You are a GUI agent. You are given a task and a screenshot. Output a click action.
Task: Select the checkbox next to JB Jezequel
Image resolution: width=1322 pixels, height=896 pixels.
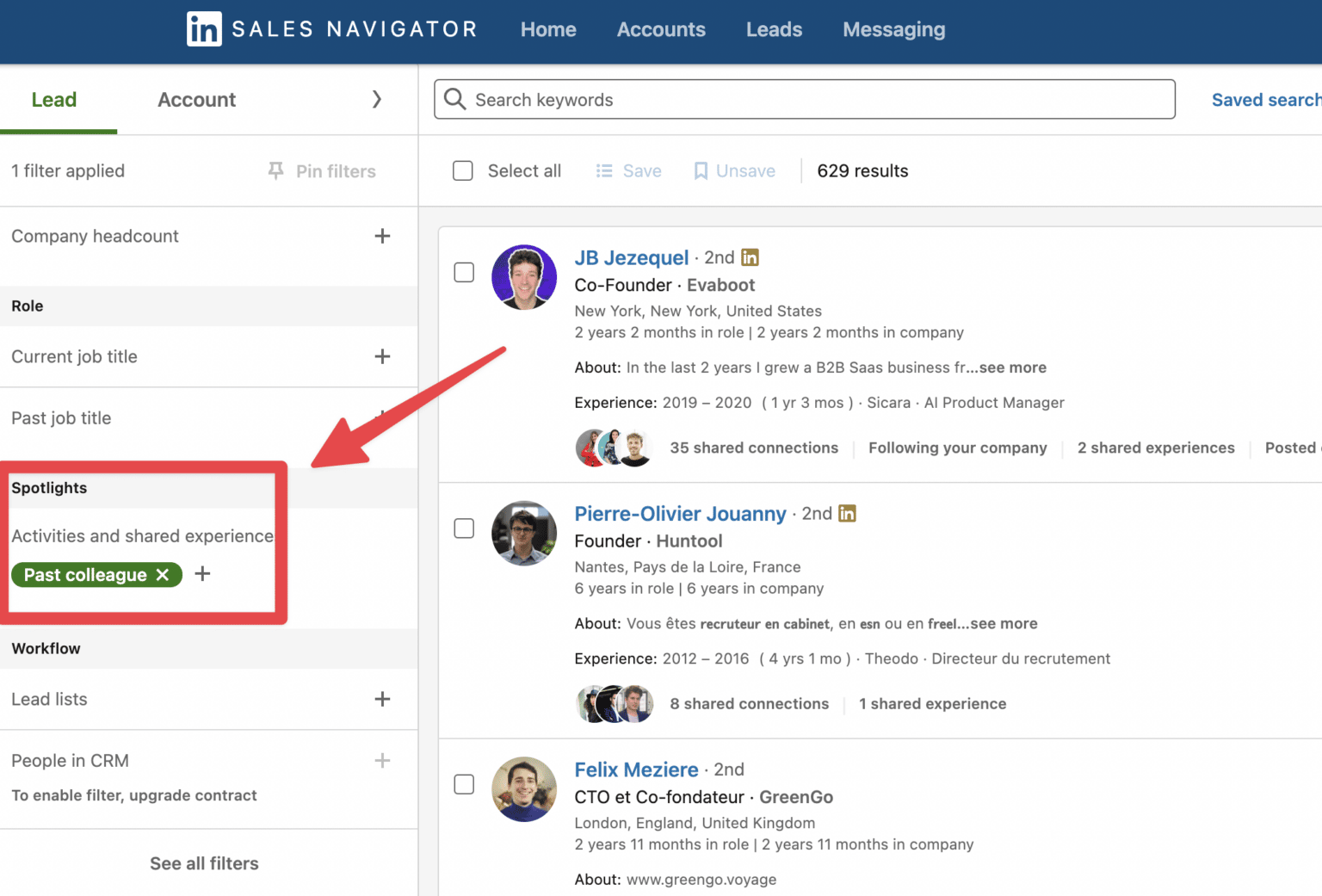click(x=464, y=272)
